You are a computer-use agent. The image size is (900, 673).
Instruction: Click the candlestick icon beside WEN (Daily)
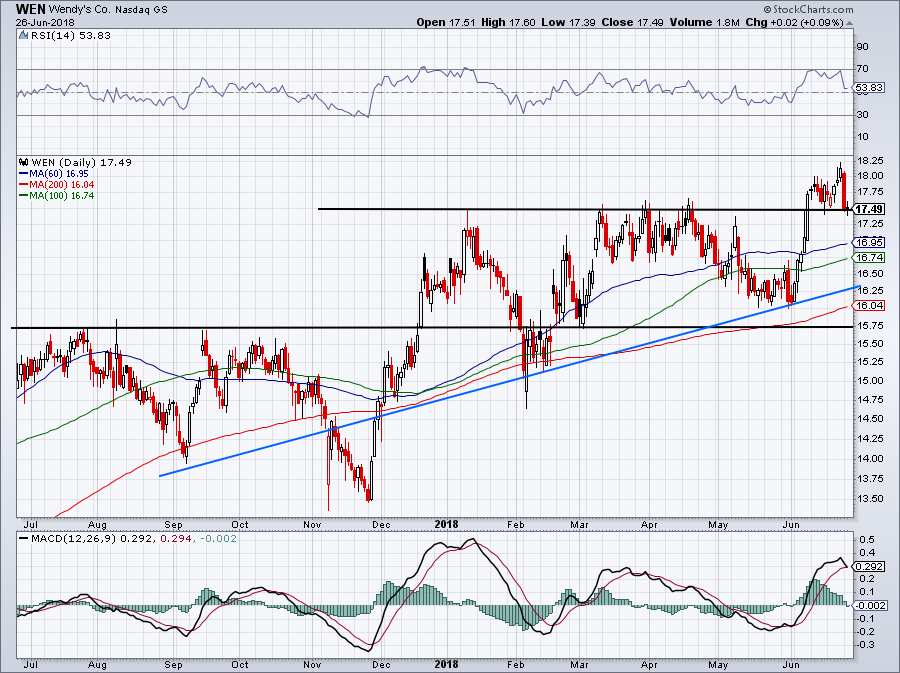pos(24,162)
